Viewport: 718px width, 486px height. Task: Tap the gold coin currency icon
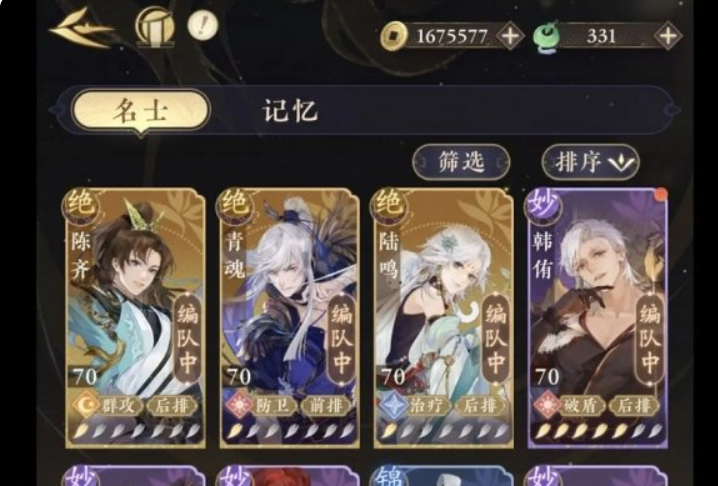(x=394, y=36)
